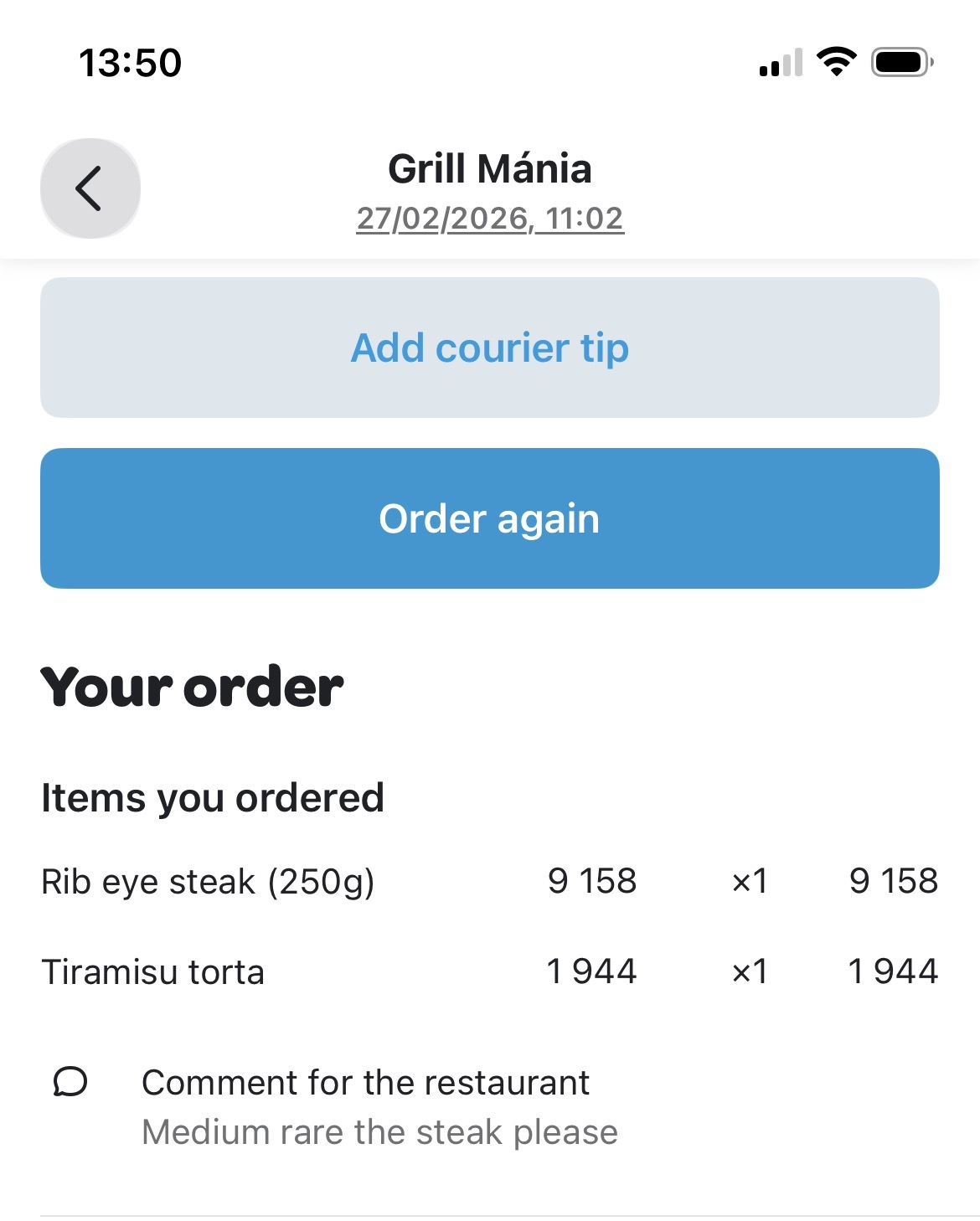This screenshot has height=1221, width=980.
Task: Tap the battery indicator icon
Action: (901, 62)
